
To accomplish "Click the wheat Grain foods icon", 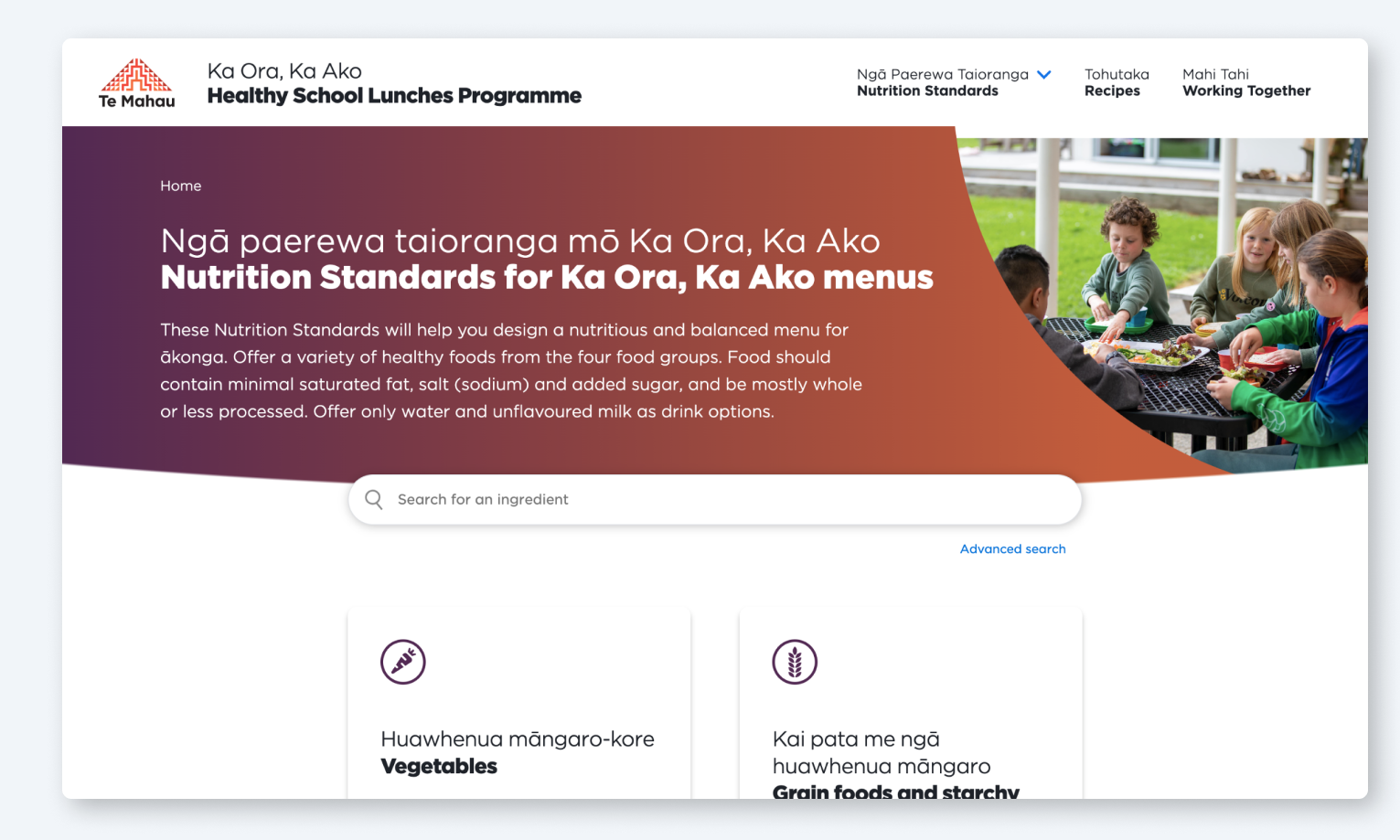I will point(795,662).
